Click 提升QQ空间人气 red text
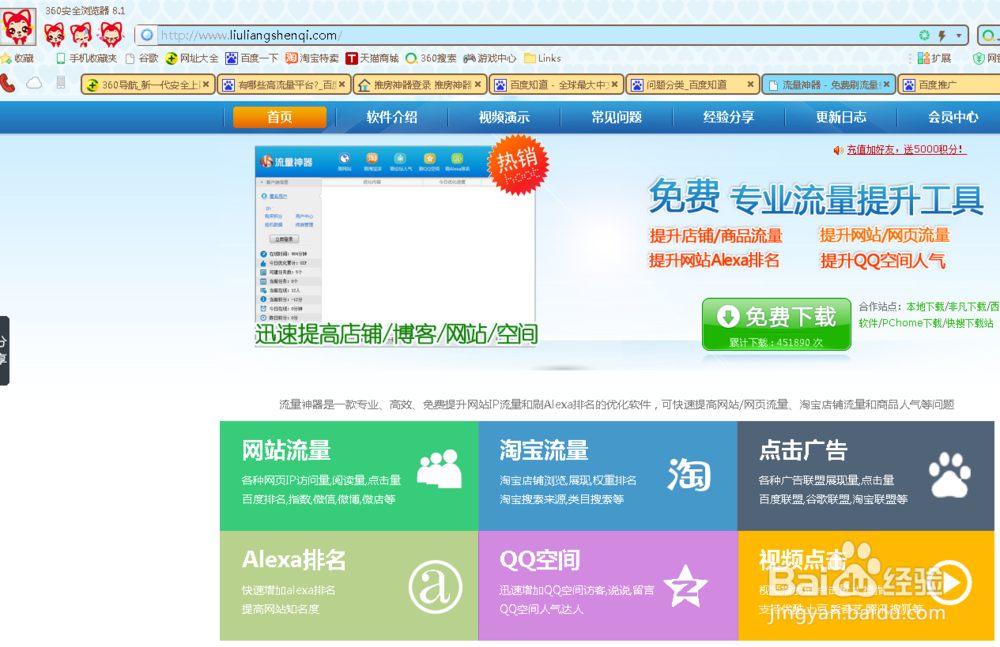The height and width of the screenshot is (647, 1000). [x=883, y=260]
